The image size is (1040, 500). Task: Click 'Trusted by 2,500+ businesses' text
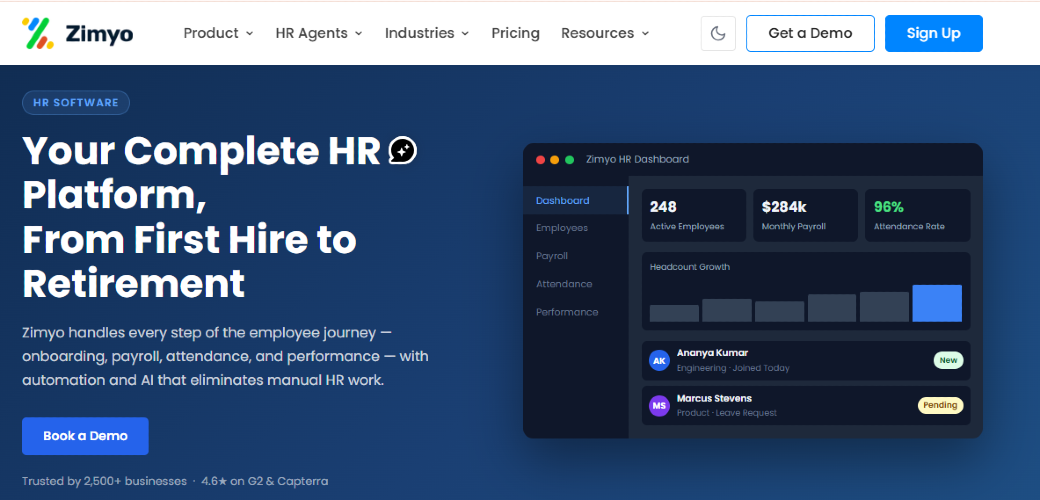pyautogui.click(x=104, y=481)
